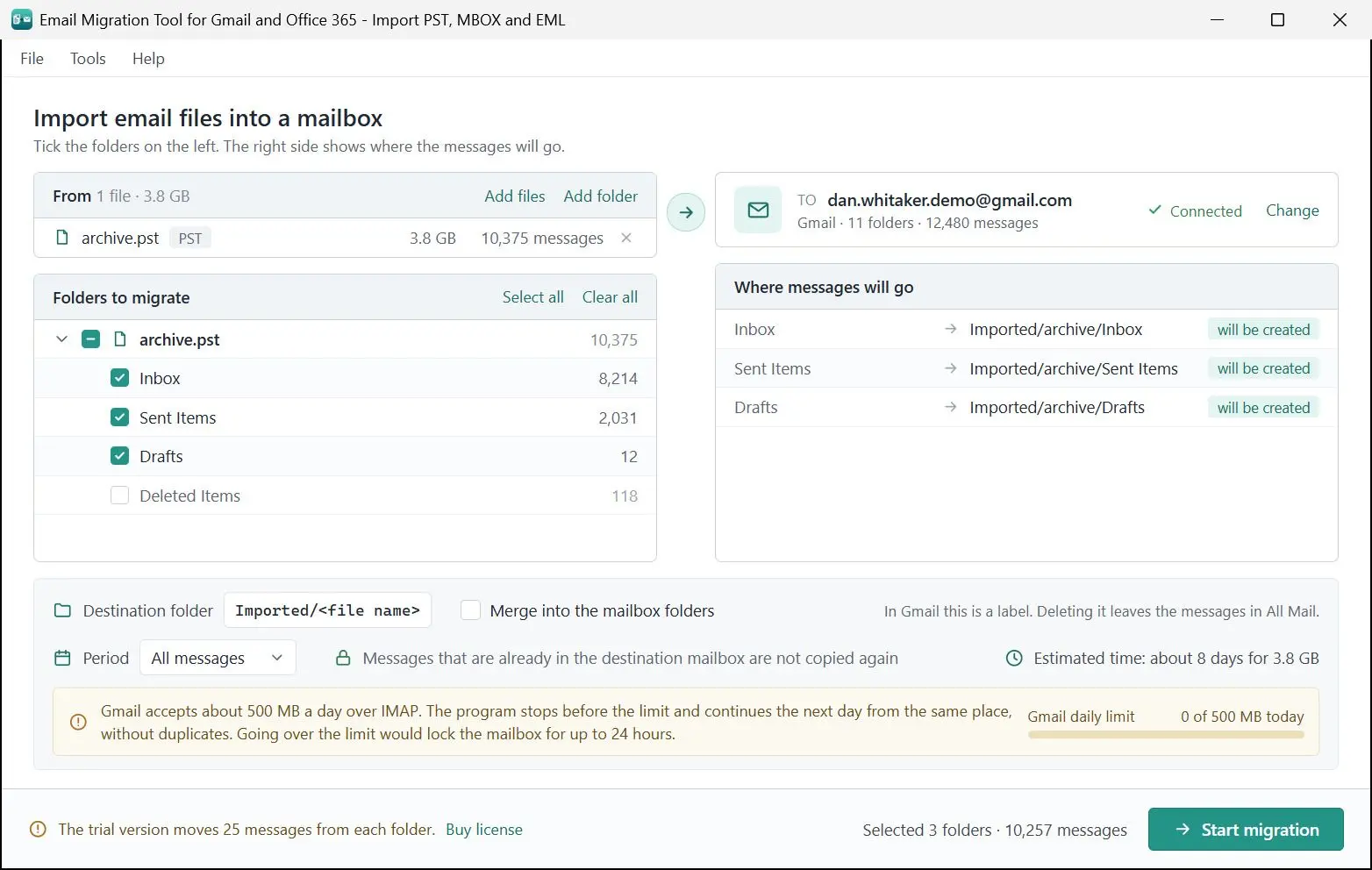The image size is (1372, 870).
Task: Click the arrow in the Inbox mapping row
Action: tap(950, 329)
